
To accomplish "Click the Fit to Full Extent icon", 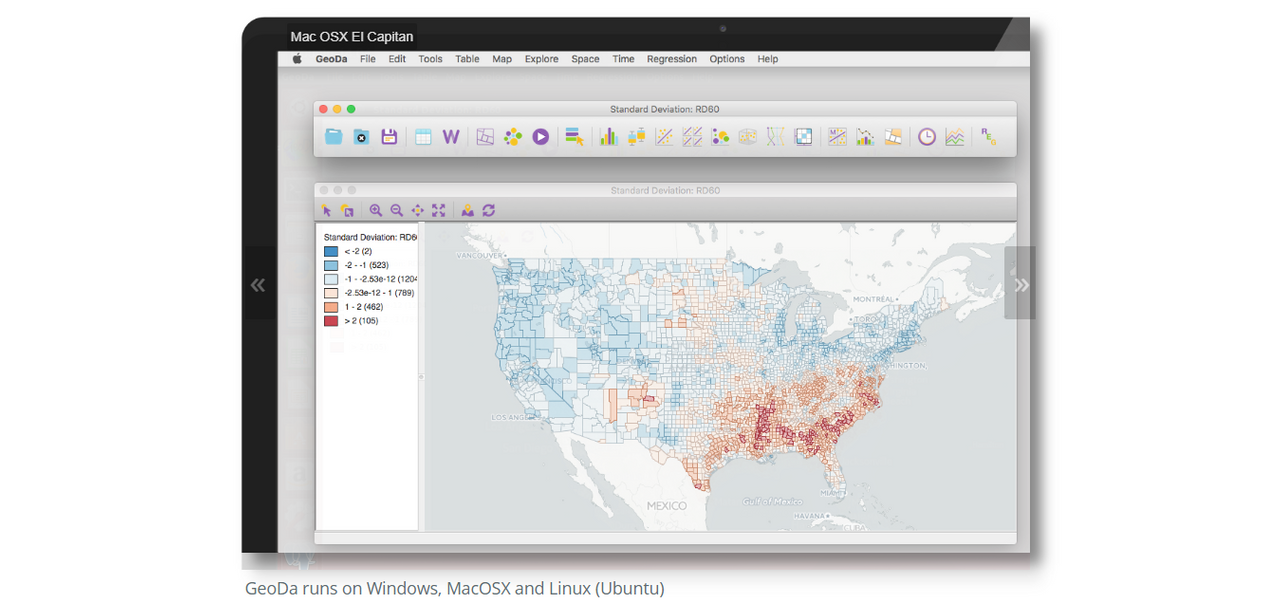I will pos(439,210).
